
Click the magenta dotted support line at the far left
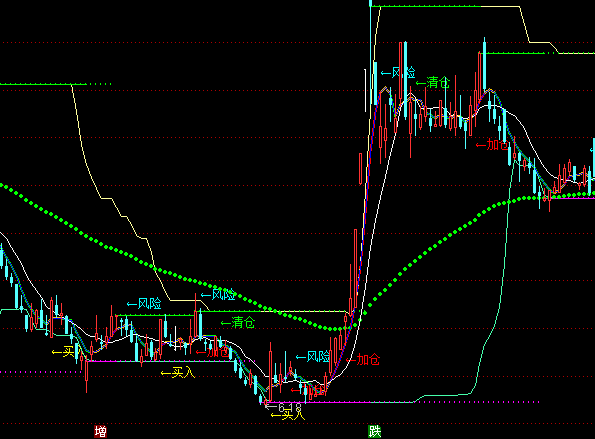(41, 372)
